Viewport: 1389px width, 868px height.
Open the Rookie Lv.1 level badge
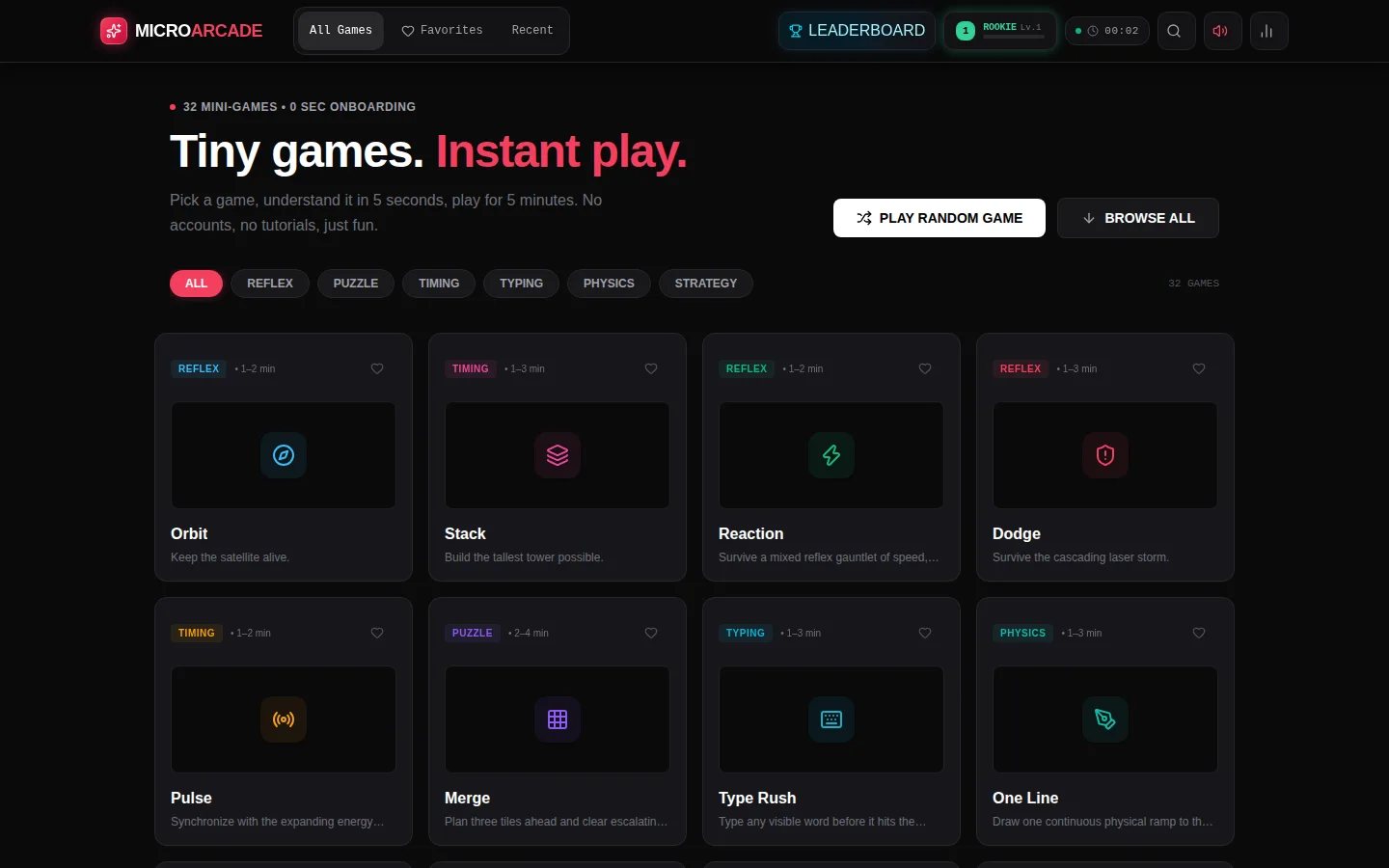pos(999,31)
